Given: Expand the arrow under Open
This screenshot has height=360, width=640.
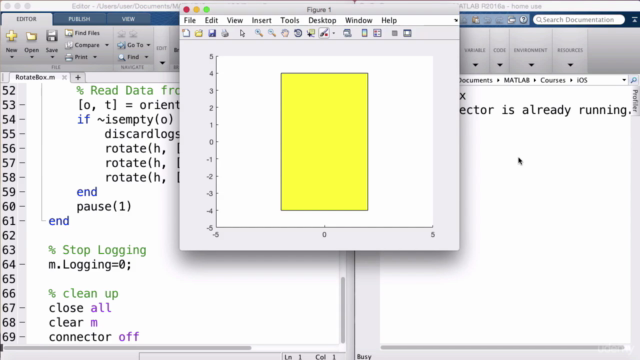Looking at the screenshot, I should 31,57.
